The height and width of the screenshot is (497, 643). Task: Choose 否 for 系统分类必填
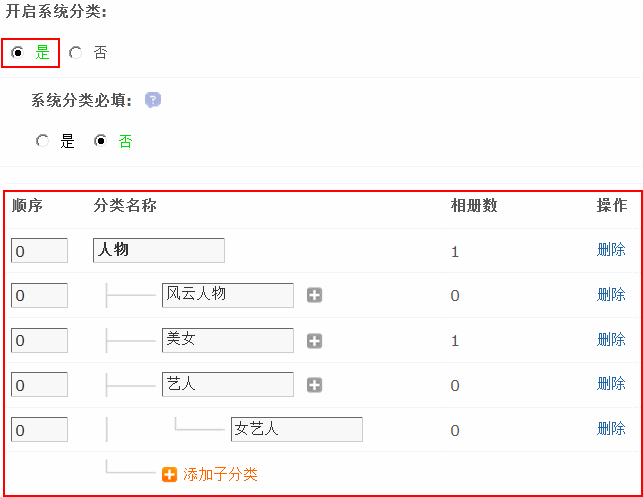(x=100, y=141)
